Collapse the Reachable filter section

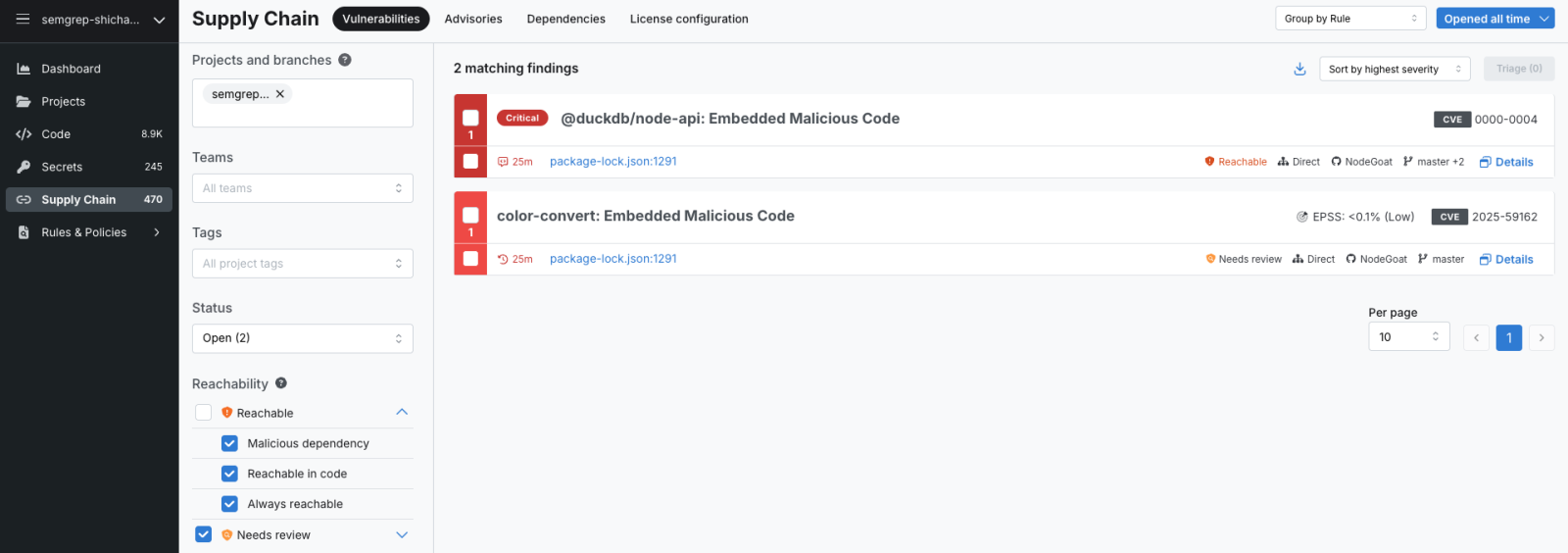[x=402, y=413]
